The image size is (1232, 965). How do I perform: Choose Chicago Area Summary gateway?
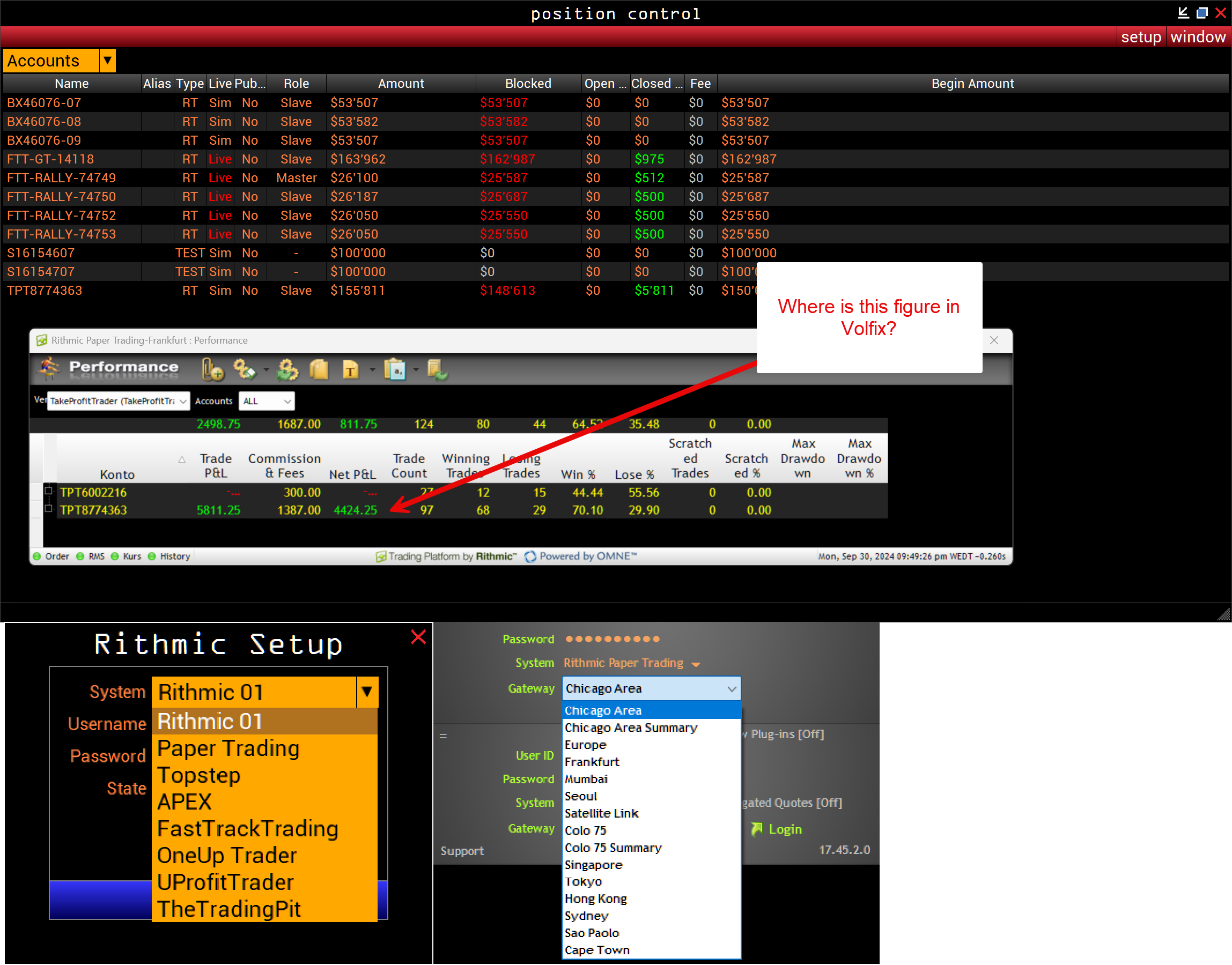tap(651, 728)
